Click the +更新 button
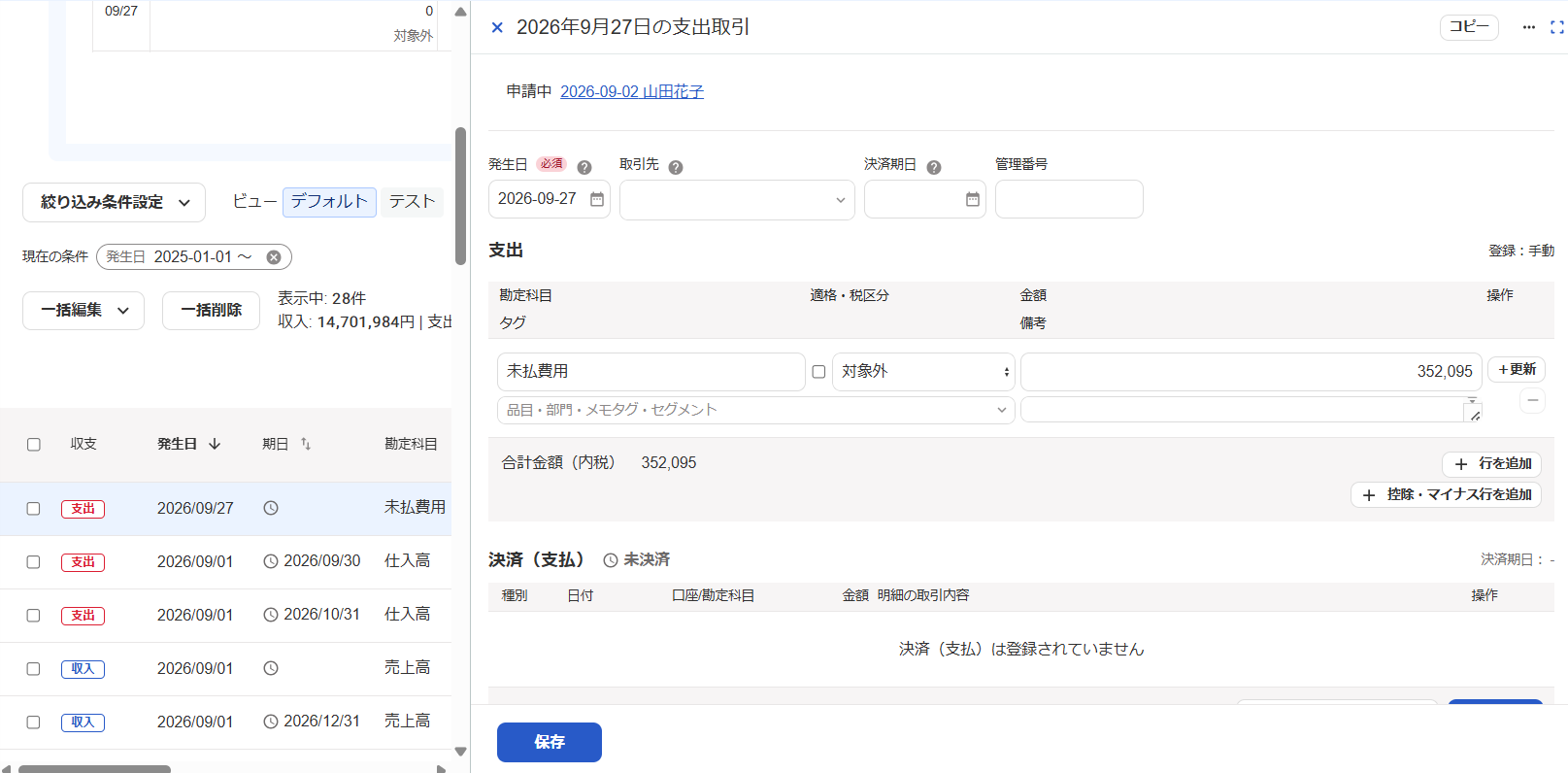1568x773 pixels. click(x=1517, y=370)
